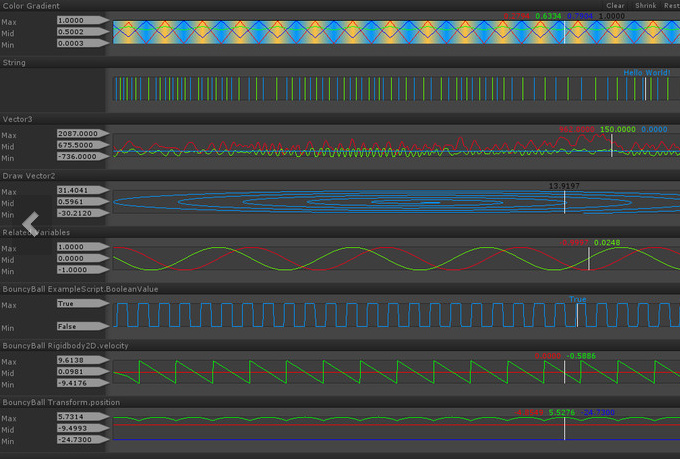Click the green -0.5886 velocity readout
This screenshot has height=459, width=680.
click(581, 356)
